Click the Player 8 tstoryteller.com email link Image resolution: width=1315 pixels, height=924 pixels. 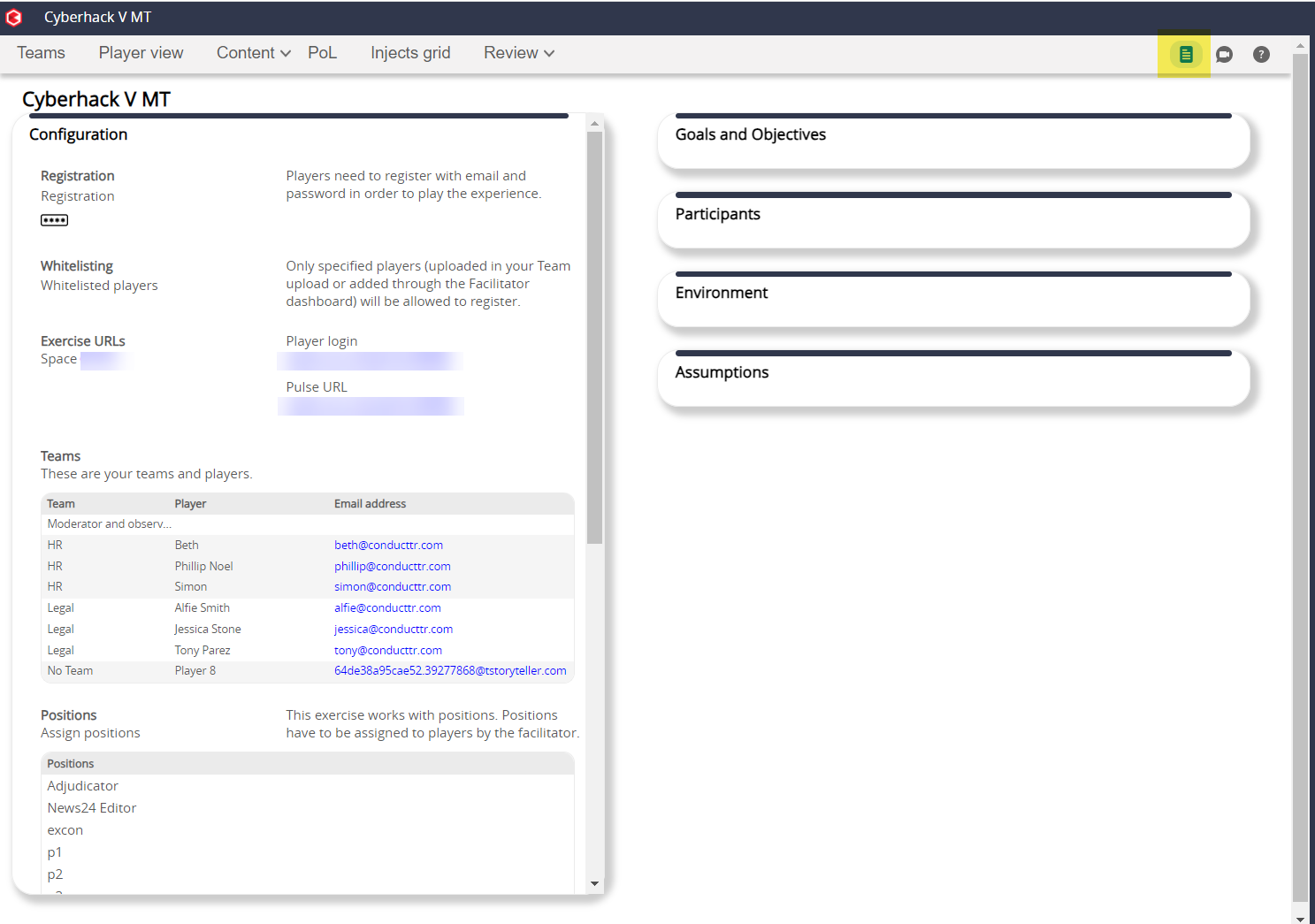[x=449, y=671]
